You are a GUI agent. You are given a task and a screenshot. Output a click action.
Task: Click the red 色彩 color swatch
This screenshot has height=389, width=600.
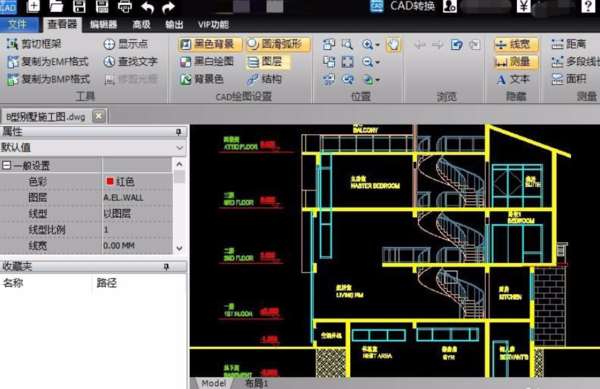pyautogui.click(x=110, y=181)
